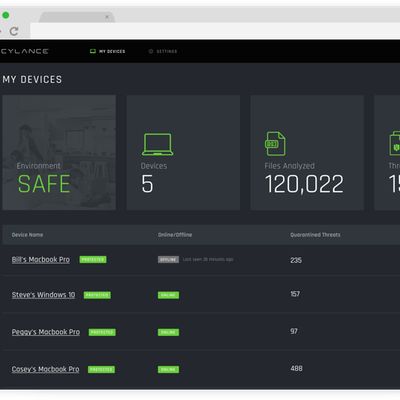Click the browser address bar
The height and width of the screenshot is (400, 400).
click(215, 31)
